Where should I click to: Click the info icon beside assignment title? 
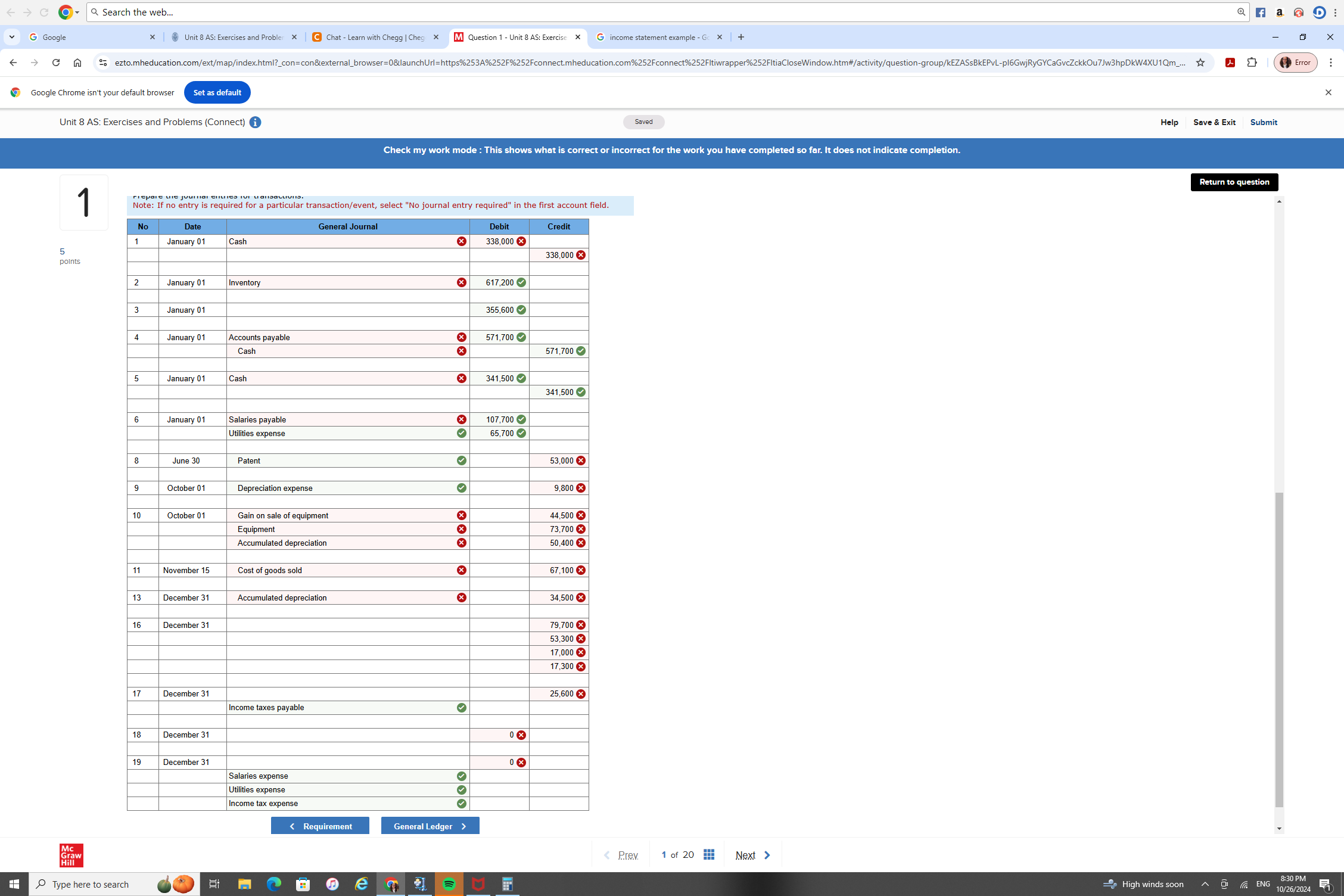tap(255, 122)
